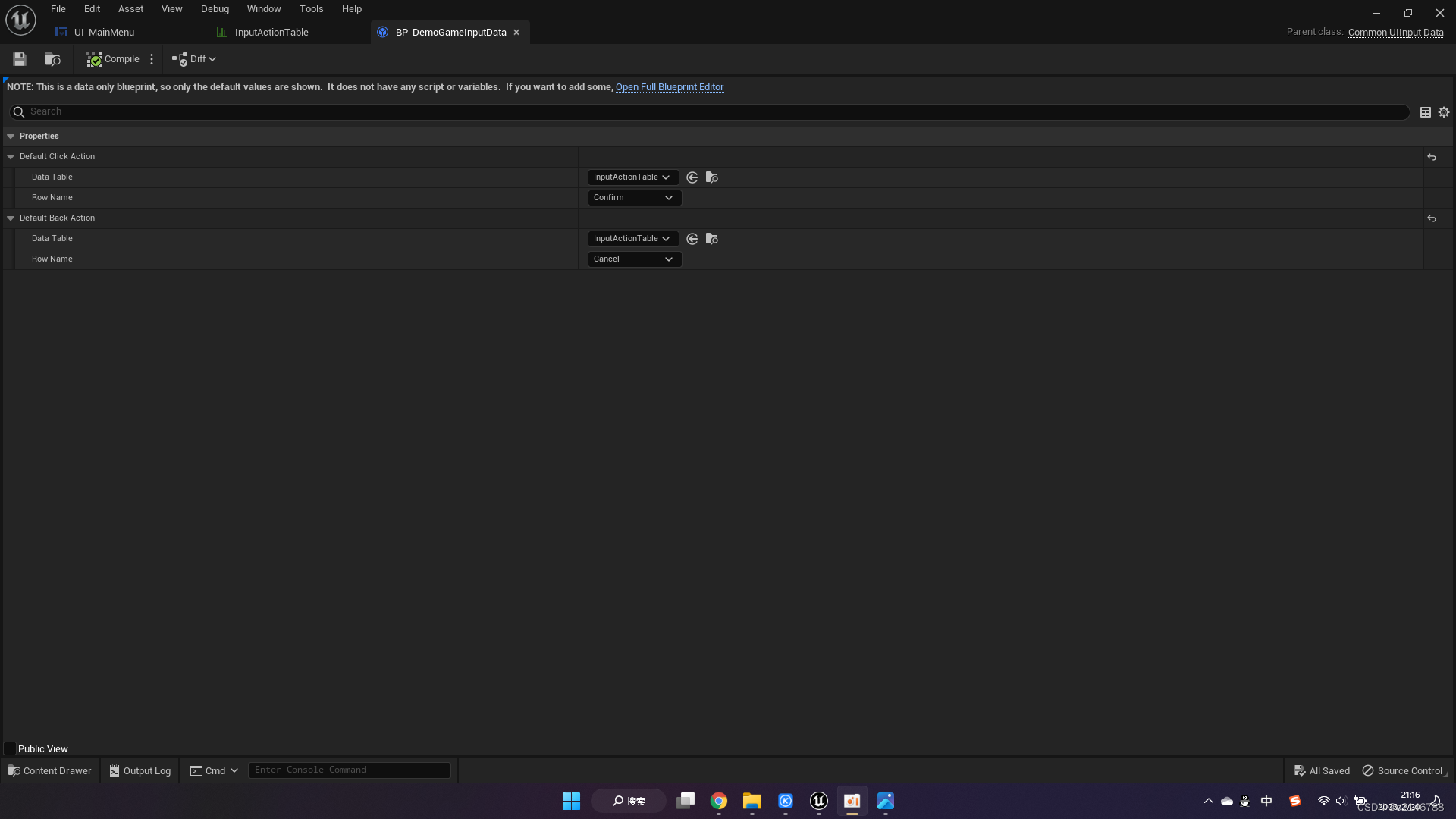
Task: Enable the Public View checkbox
Action: point(10,748)
